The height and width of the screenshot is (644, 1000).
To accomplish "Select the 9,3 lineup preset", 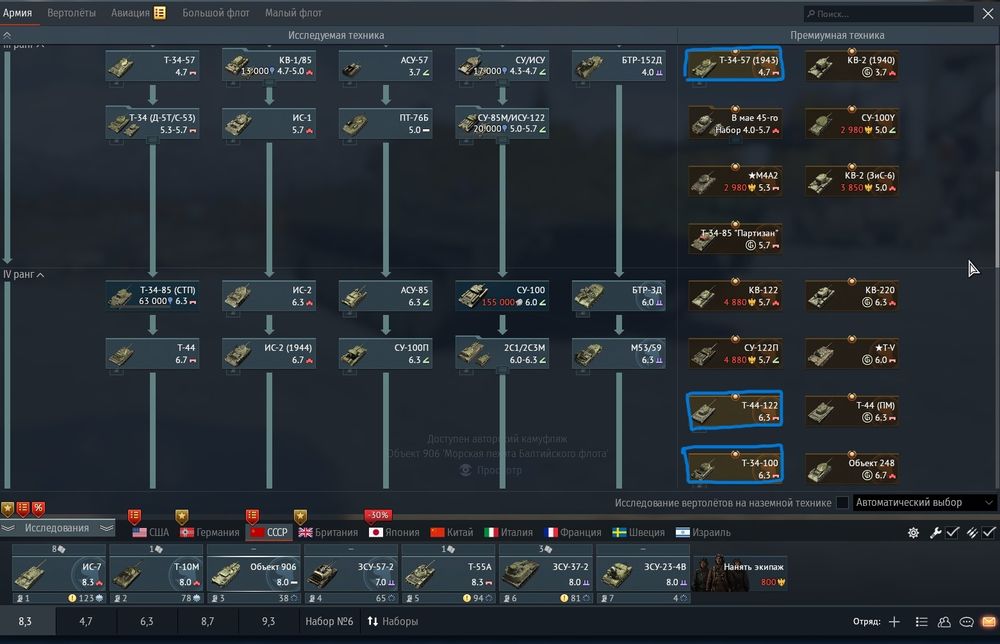I will (268, 622).
